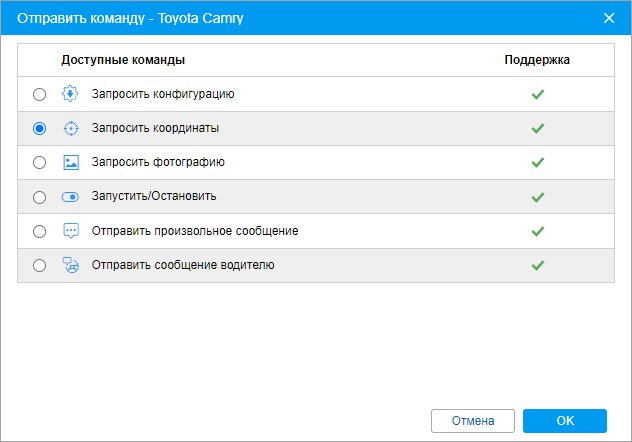
Task: Click the gear icon for Запросить конфигурацию
Action: [70, 94]
